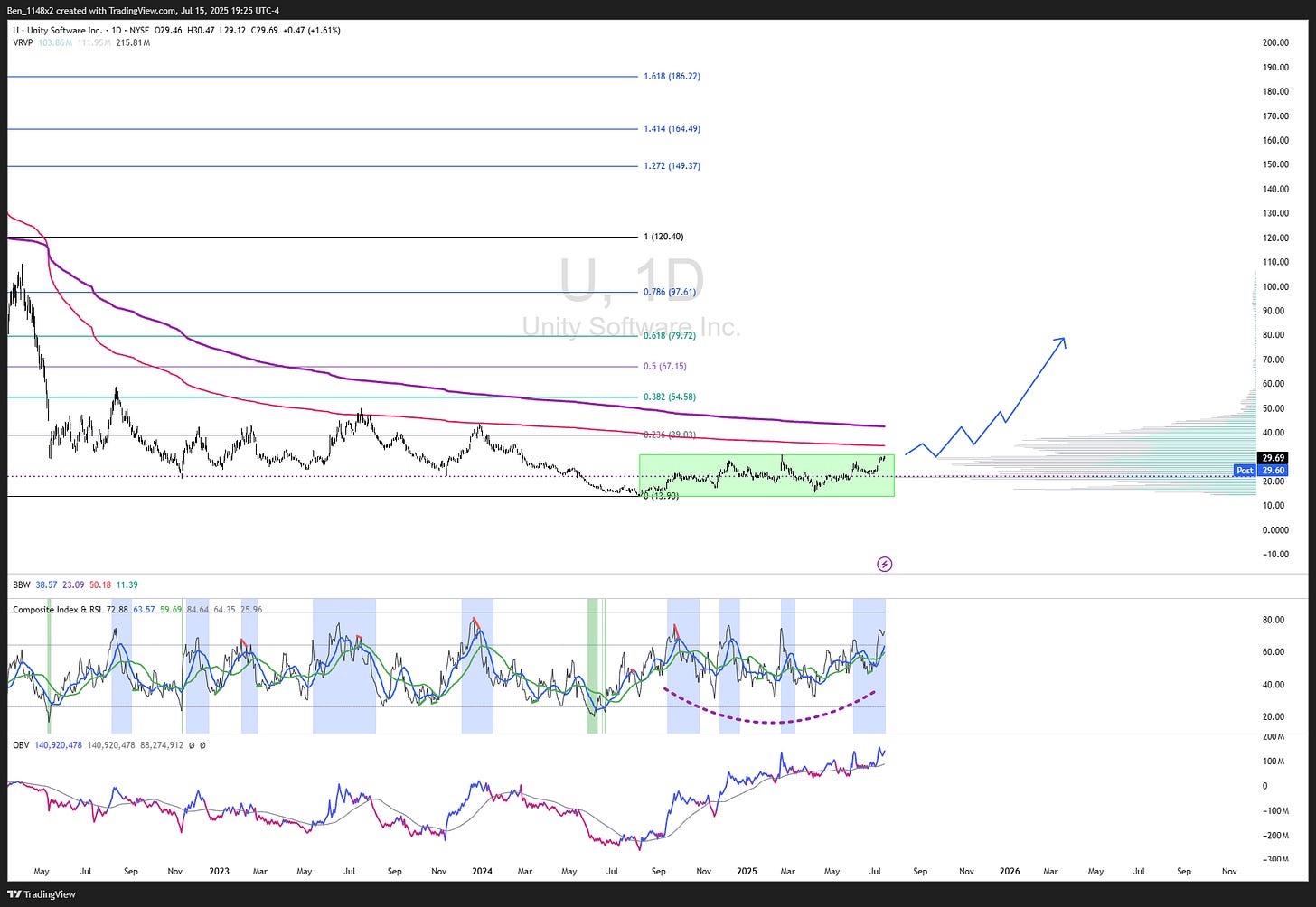The width and height of the screenshot is (1316, 907).
Task: Click the VRVP indicator label
Action: [x=23, y=42]
